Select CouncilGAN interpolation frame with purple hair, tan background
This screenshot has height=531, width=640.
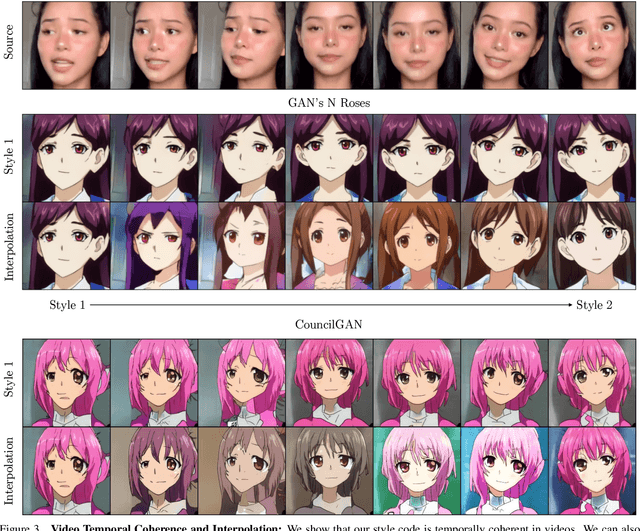(x=154, y=471)
